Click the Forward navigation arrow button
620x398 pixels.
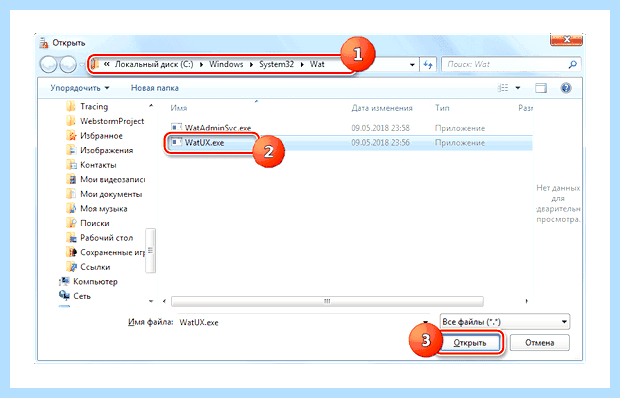click(x=68, y=64)
